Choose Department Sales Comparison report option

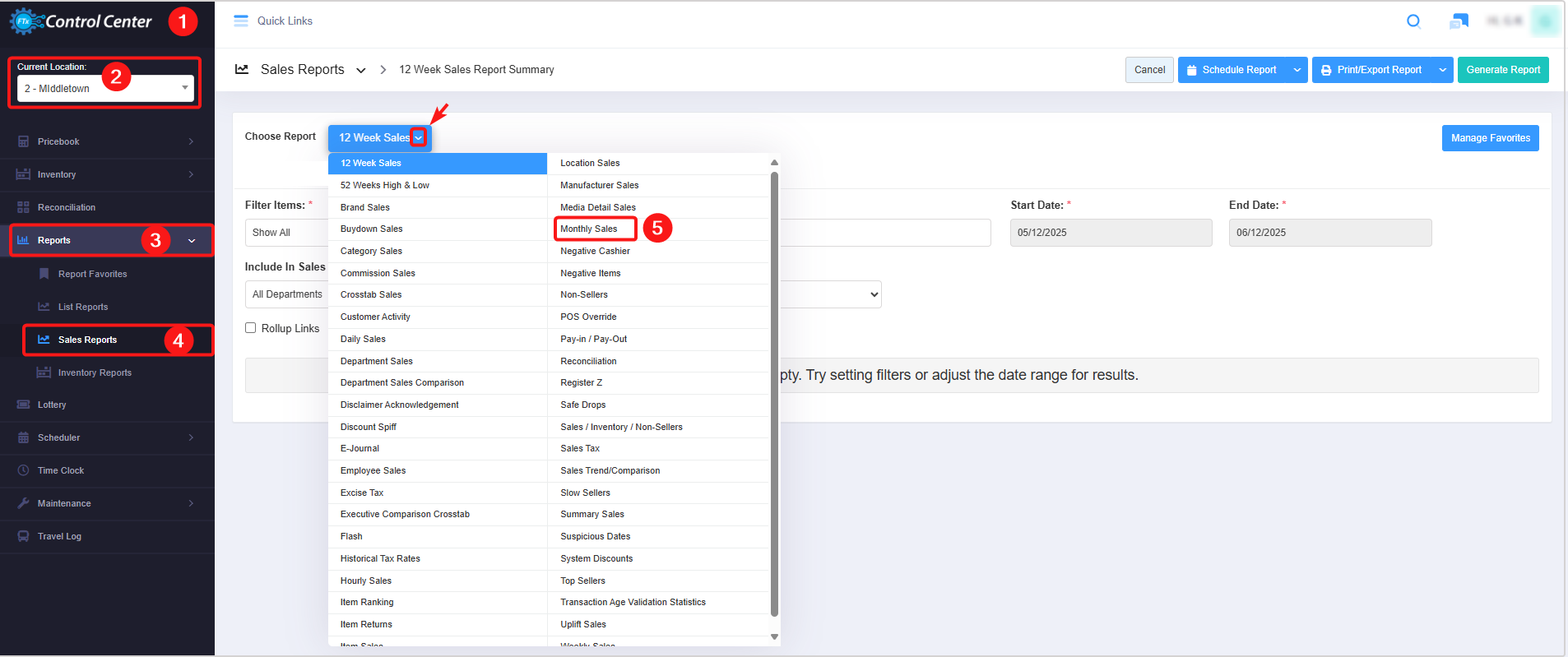tap(402, 383)
